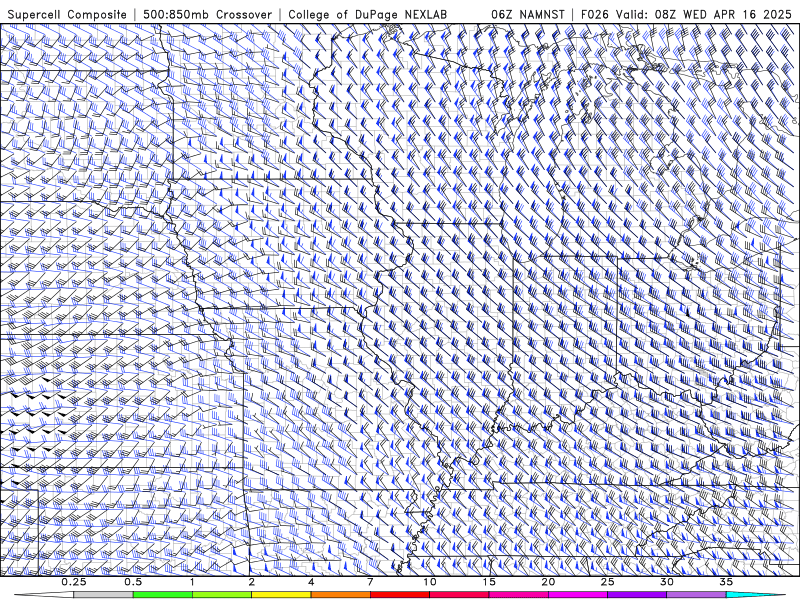Screen dimensions: 800x600
Task: Click the 'Supercell Composite' title text
Action: click(67, 14)
